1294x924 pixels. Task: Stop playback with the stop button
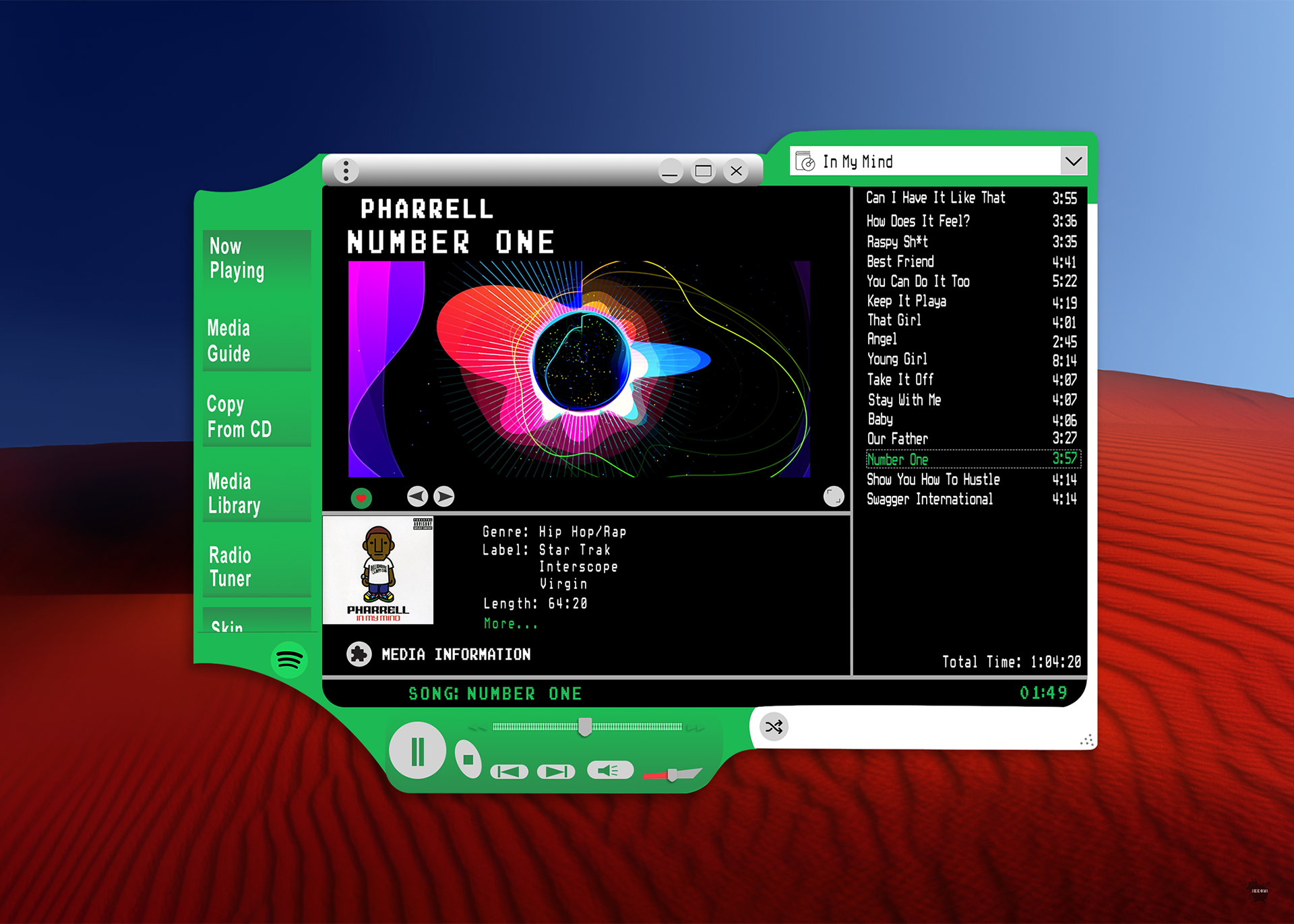468,759
